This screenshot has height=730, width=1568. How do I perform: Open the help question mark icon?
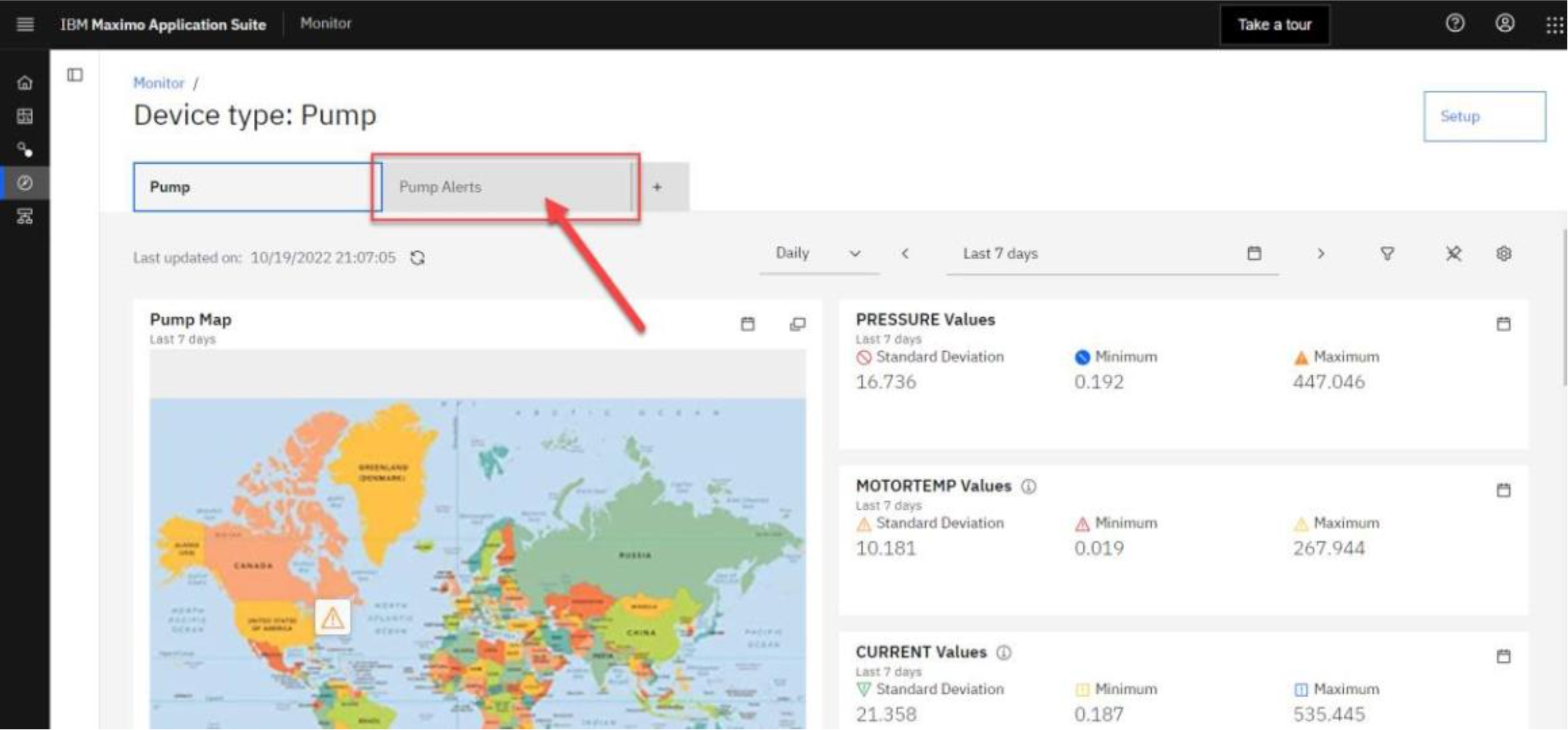click(1455, 24)
